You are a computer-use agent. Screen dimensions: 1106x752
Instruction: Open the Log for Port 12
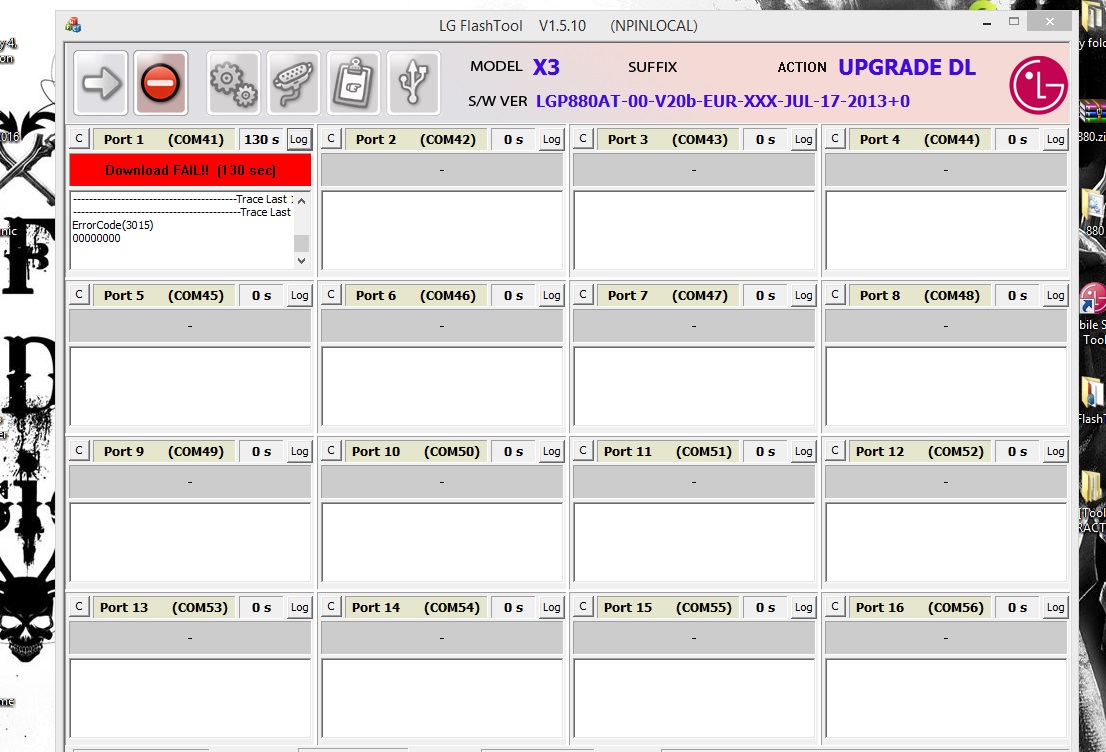pyautogui.click(x=1055, y=451)
